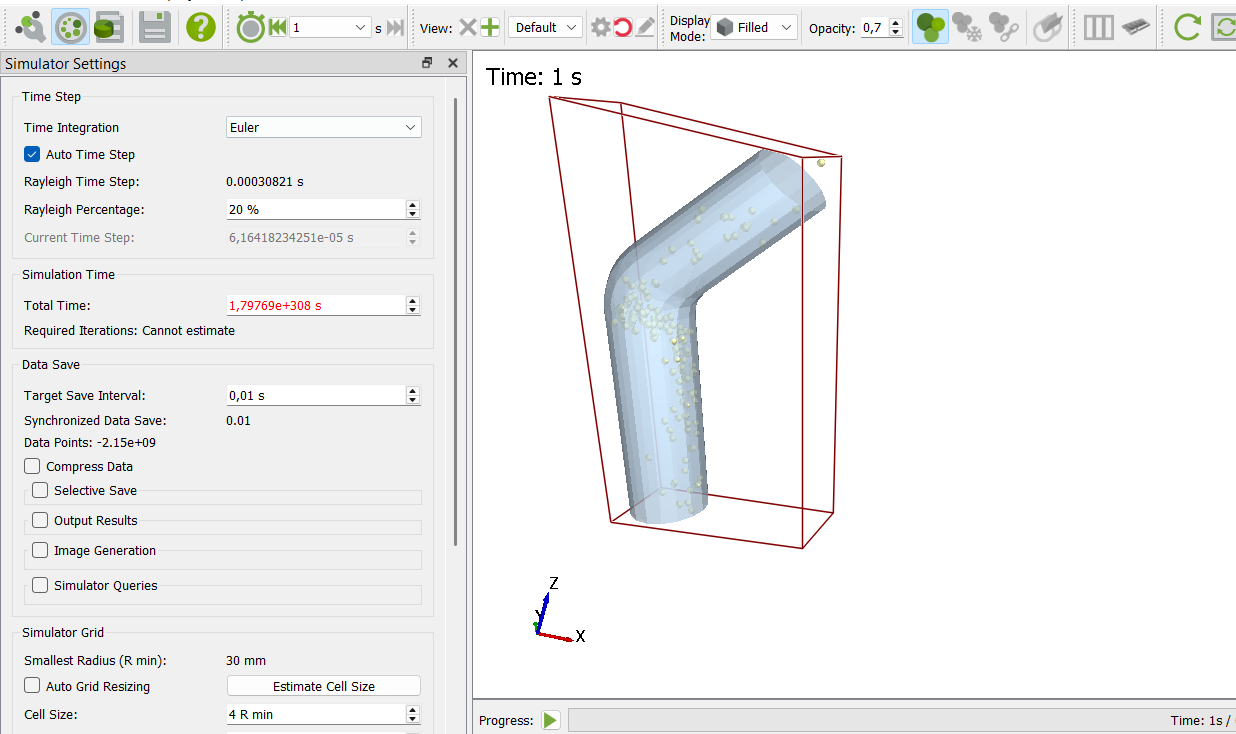The height and width of the screenshot is (734, 1236).
Task: Open the time value dropdown showing 1
Action: coord(331,28)
